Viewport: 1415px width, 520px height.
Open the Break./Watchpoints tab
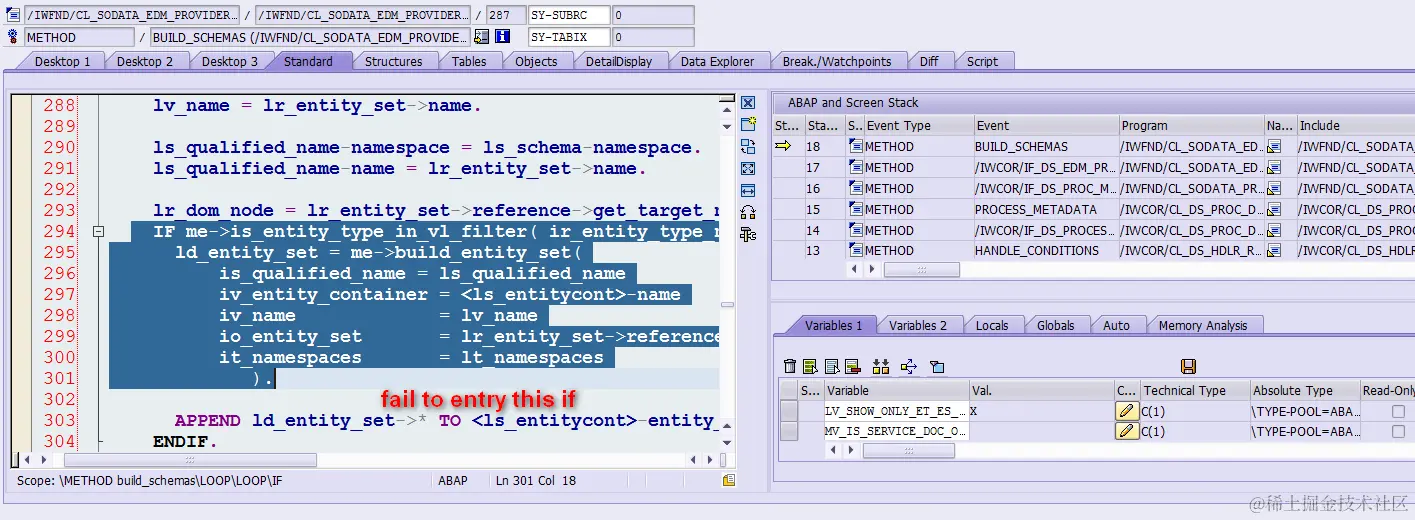pyautogui.click(x=837, y=61)
